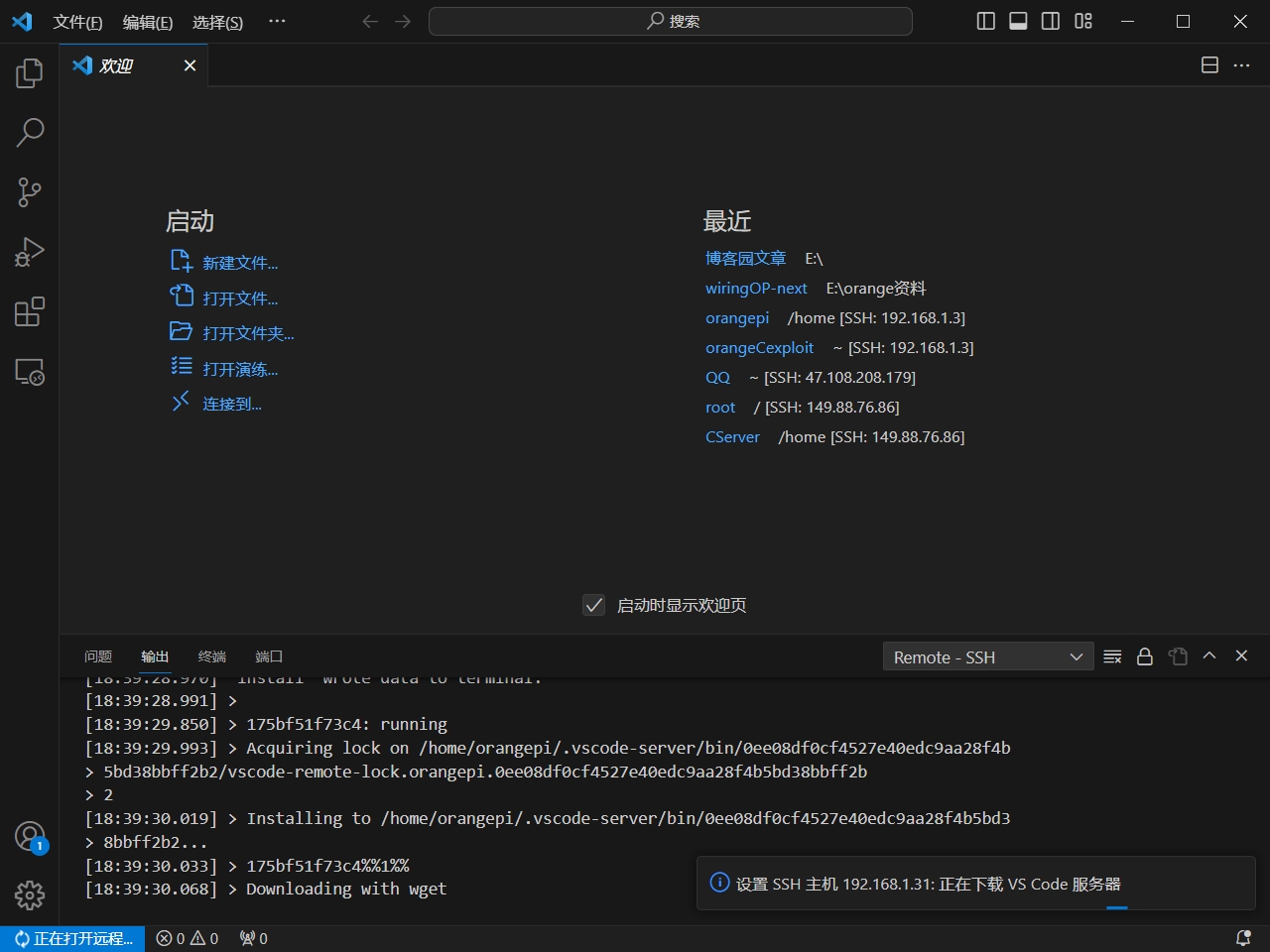Click the 新建文件... link
Image resolution: width=1270 pixels, height=952 pixels.
point(240,263)
